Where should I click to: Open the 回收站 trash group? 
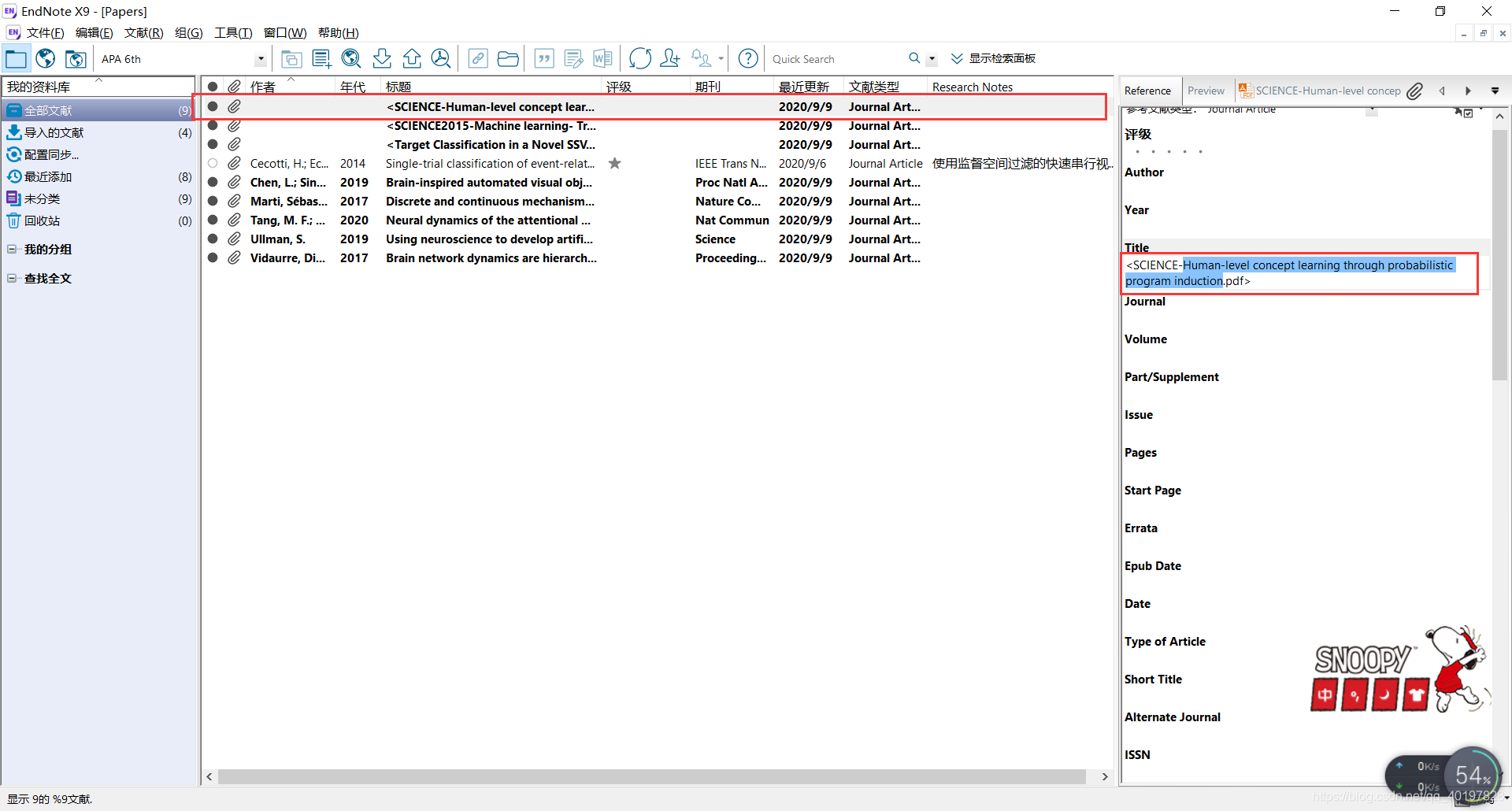click(98, 220)
